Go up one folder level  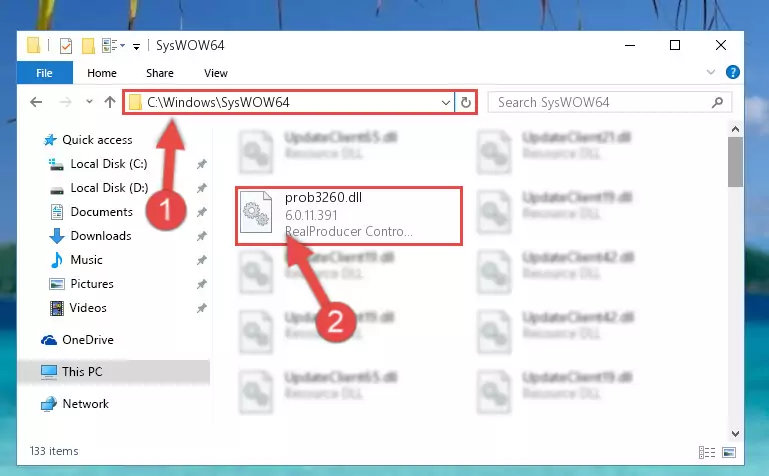(110, 102)
